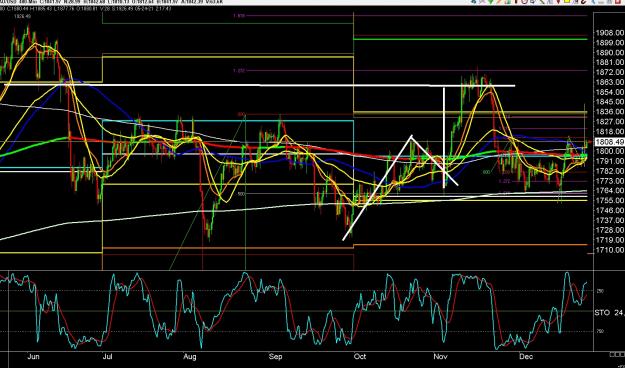Click the small boxes control below the indicator scale
The image size is (625, 368).
[617, 354]
